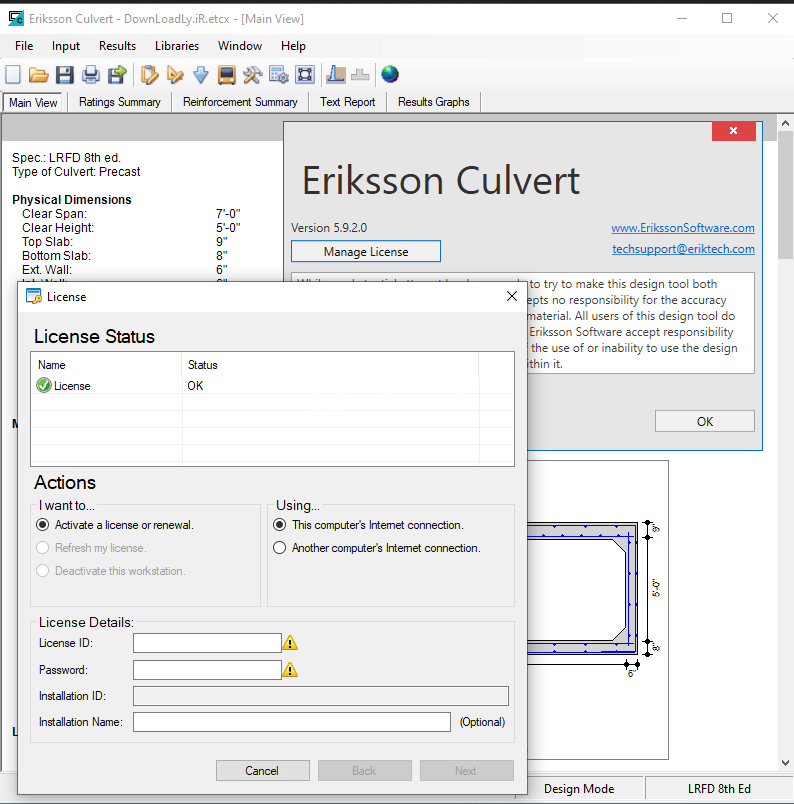Image resolution: width=794 pixels, height=804 pixels.
Task: Click the globe web icon in toolbar
Action: (390, 75)
